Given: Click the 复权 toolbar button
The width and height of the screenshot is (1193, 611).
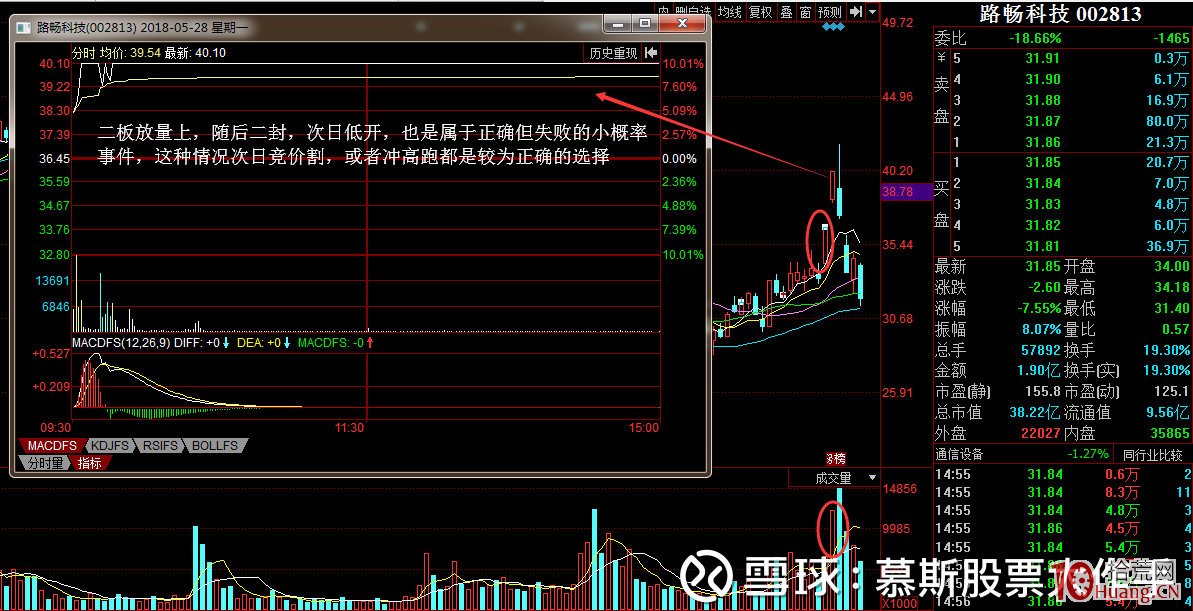Looking at the screenshot, I should [x=761, y=11].
